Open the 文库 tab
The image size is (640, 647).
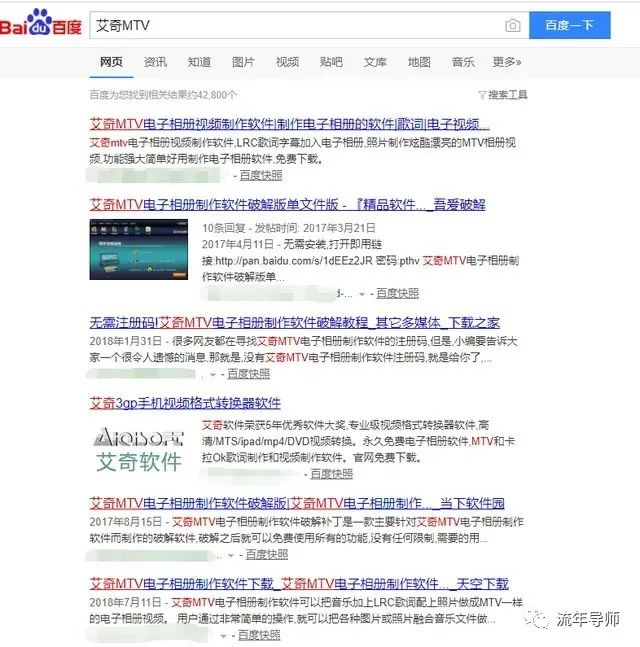(x=375, y=62)
